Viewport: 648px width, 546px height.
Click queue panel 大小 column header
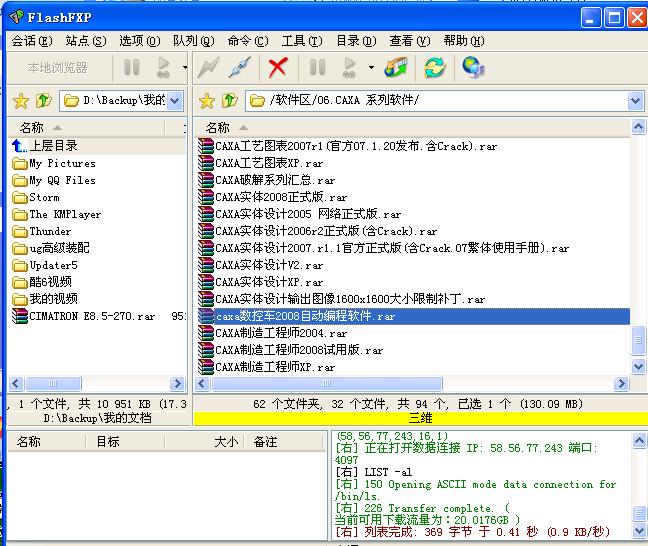204,442
